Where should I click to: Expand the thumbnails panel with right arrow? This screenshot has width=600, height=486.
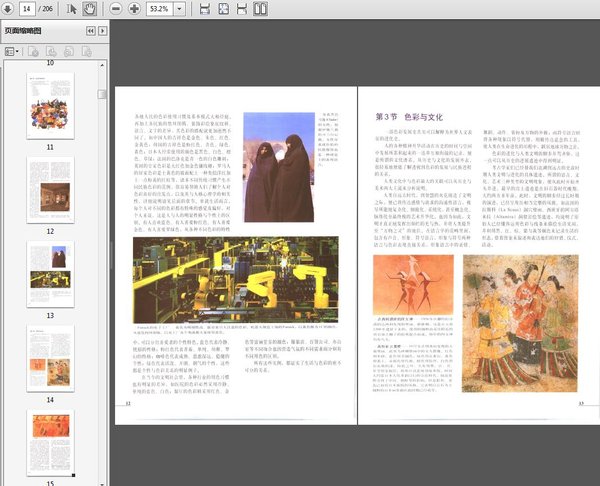click(102, 31)
